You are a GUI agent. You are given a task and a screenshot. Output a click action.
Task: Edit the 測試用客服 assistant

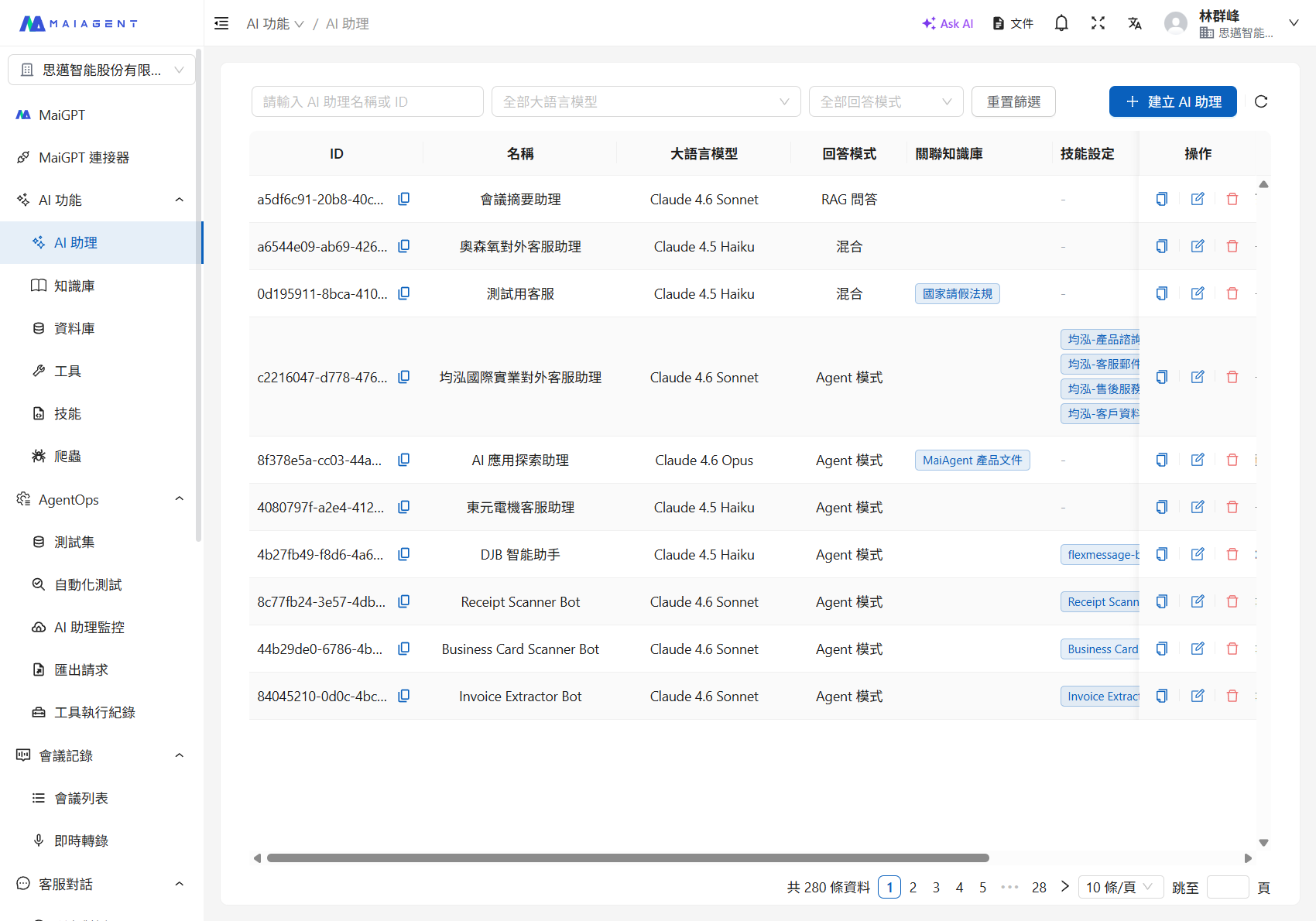pos(1198,293)
